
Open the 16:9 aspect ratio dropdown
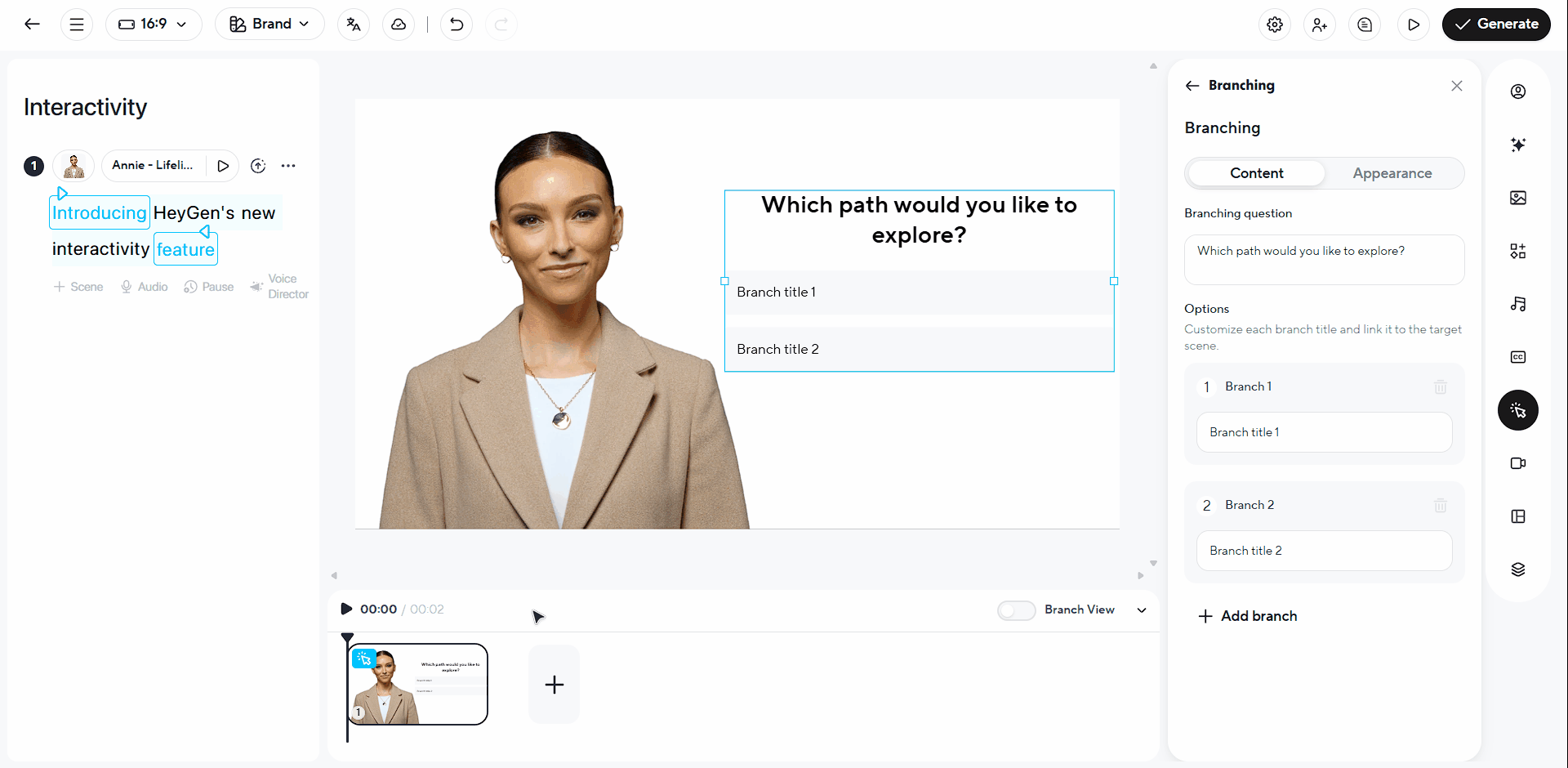[x=154, y=25]
